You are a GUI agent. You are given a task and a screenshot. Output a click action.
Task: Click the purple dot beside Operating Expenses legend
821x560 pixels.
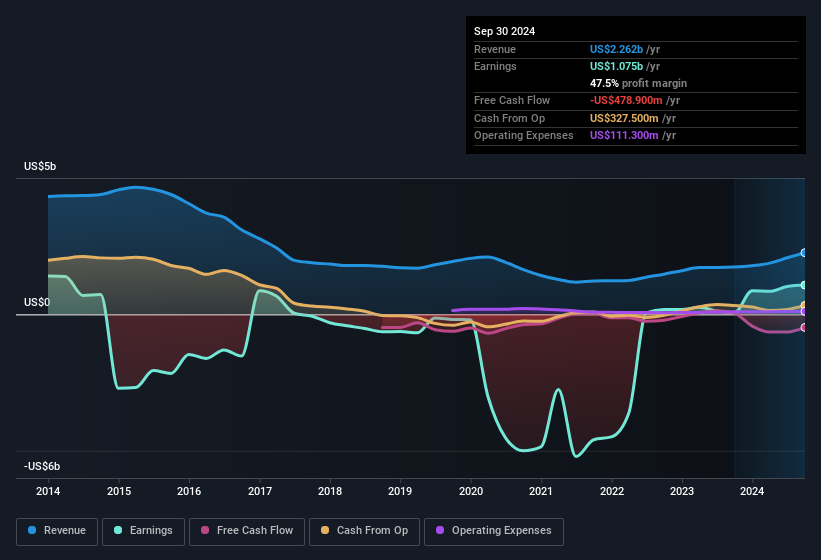pyautogui.click(x=439, y=531)
